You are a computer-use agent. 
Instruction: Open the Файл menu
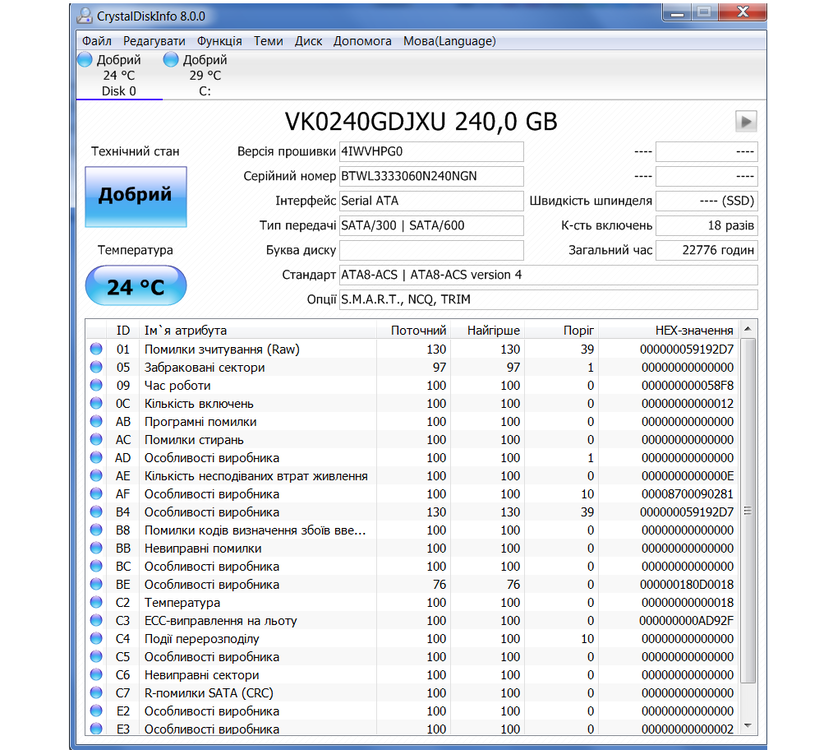(97, 41)
